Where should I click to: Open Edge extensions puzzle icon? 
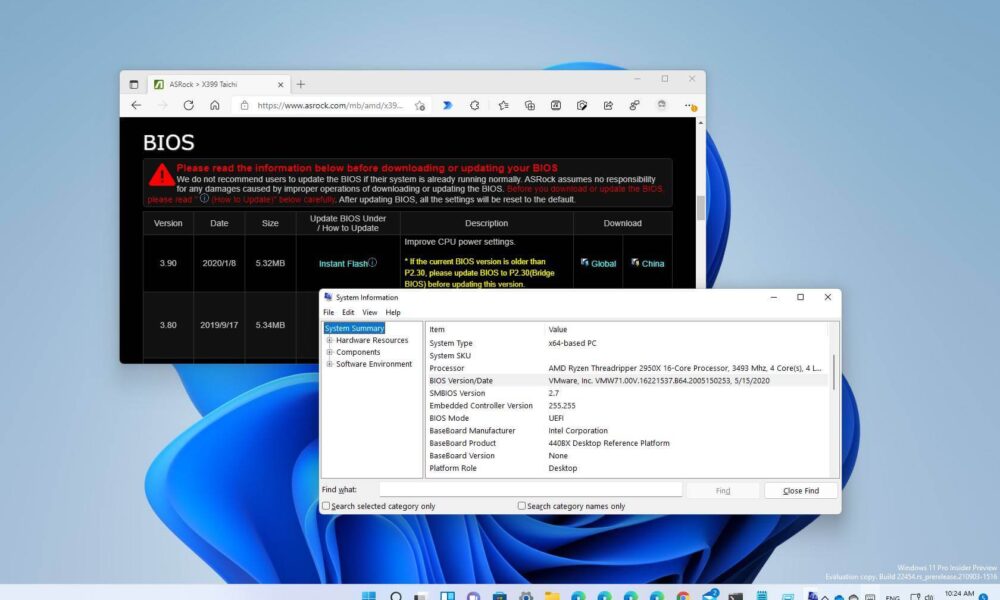(x=474, y=105)
